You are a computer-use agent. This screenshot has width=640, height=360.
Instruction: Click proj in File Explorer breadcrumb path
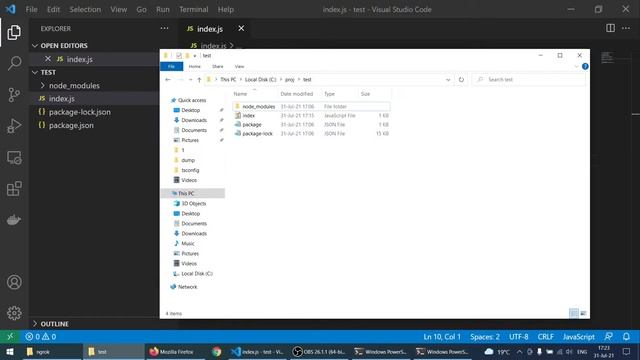(x=289, y=80)
